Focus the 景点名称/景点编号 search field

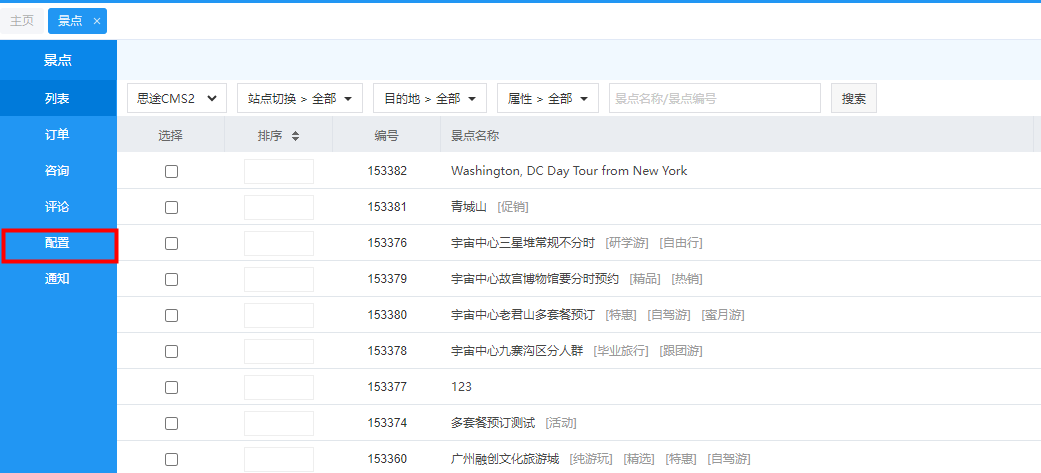pyautogui.click(x=714, y=98)
